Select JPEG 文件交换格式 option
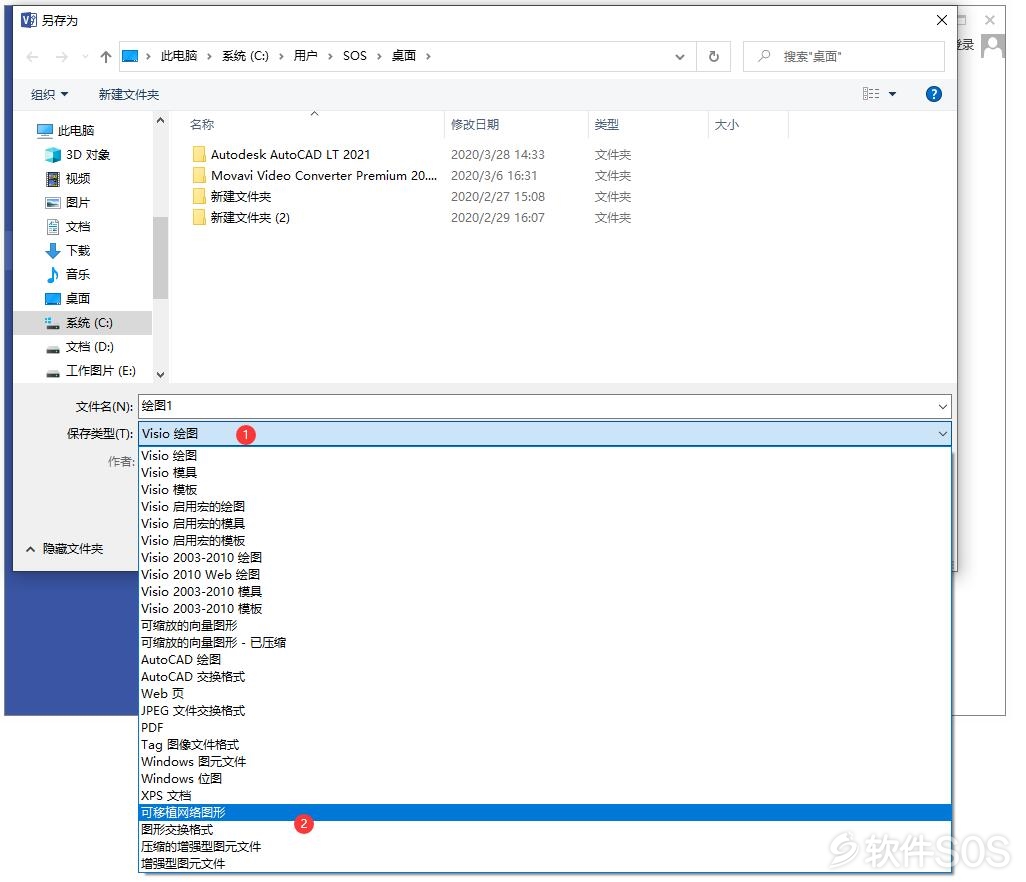1026x882 pixels. [544, 711]
